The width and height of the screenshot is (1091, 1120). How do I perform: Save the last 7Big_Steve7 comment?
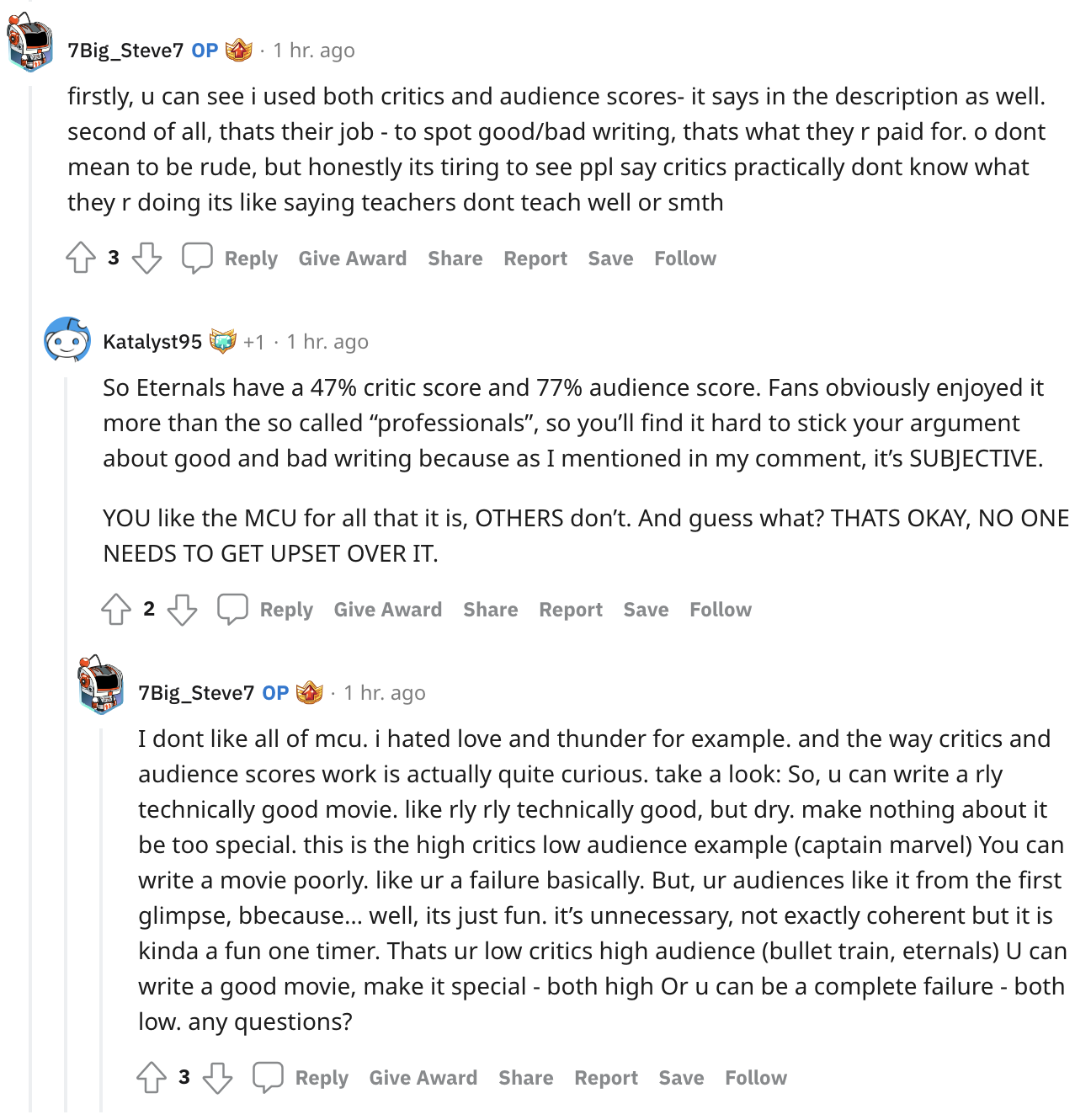(681, 1077)
